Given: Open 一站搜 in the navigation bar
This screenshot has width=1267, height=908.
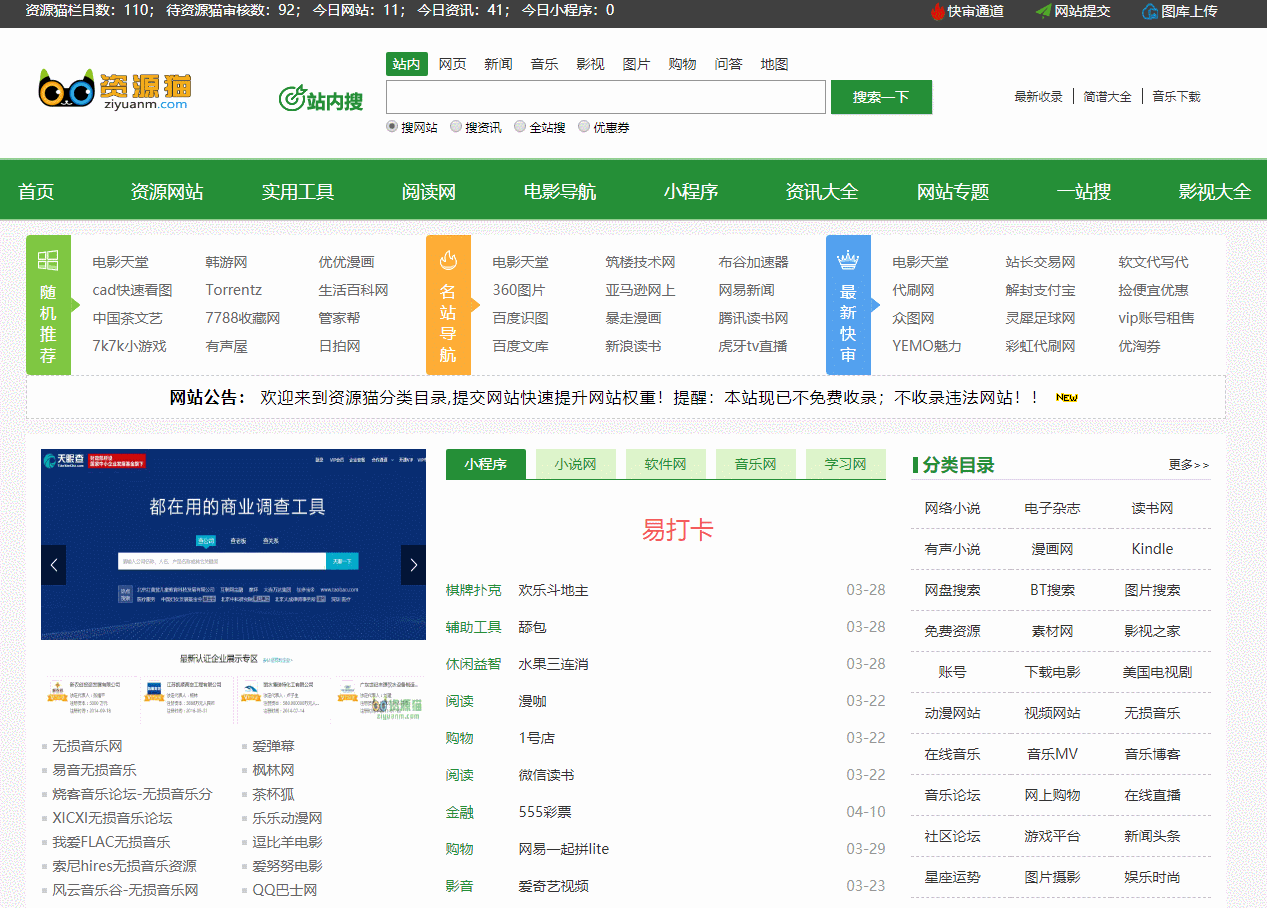Looking at the screenshot, I should tap(1084, 192).
